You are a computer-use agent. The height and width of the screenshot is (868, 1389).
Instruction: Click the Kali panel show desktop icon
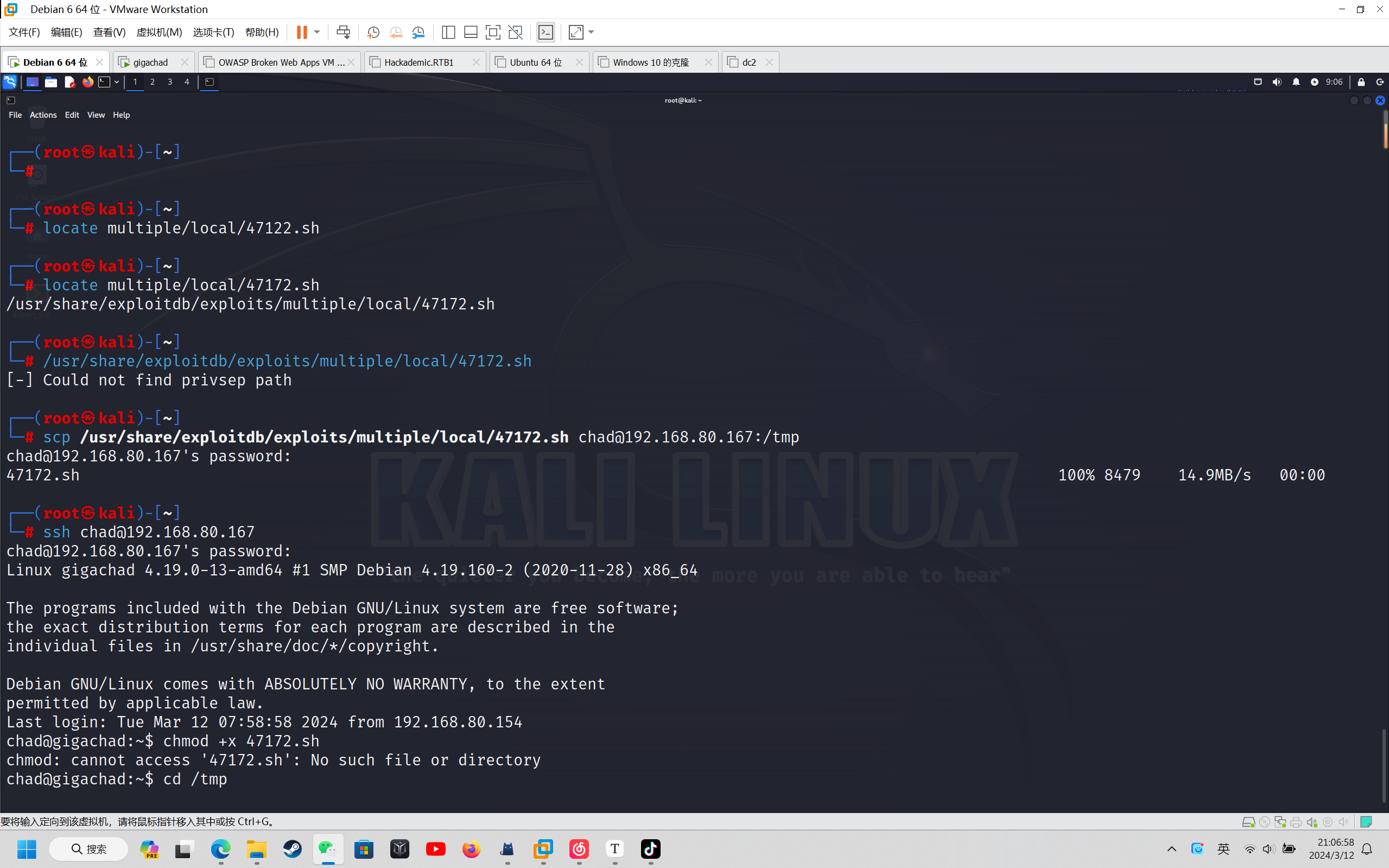(32, 82)
